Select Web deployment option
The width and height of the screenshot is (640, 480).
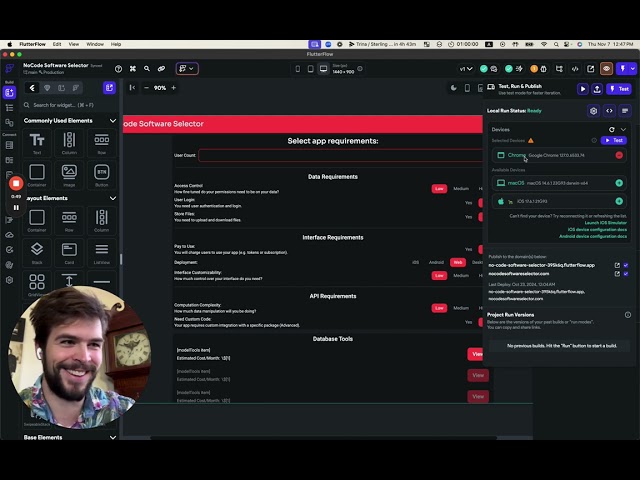[458, 262]
